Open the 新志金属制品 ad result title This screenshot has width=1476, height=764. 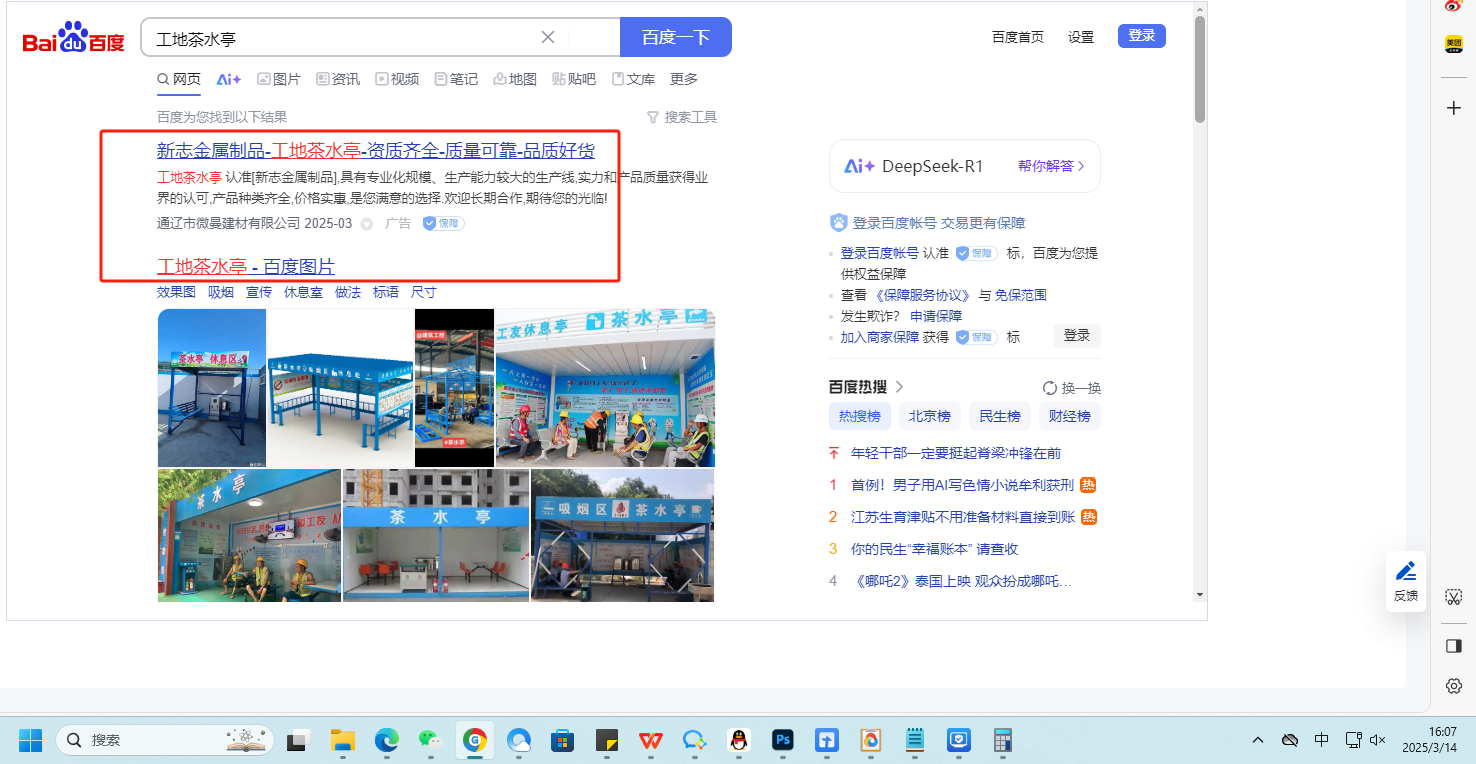point(376,151)
